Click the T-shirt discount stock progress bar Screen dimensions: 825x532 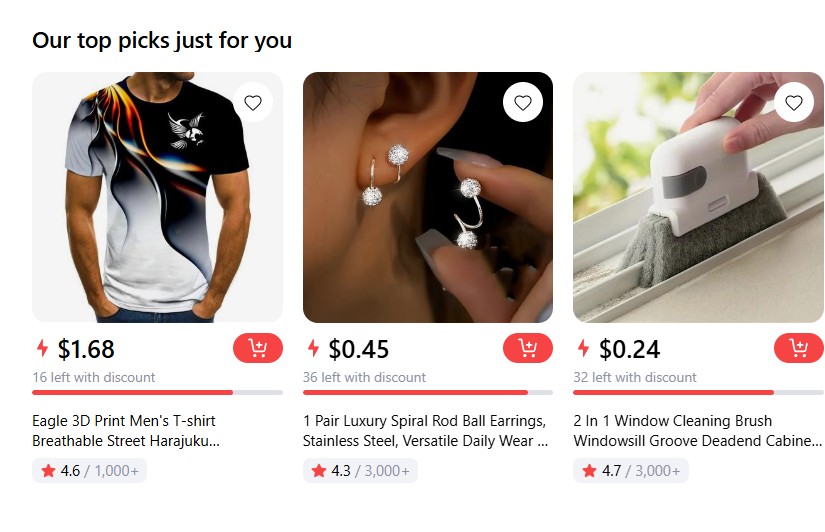(x=157, y=393)
